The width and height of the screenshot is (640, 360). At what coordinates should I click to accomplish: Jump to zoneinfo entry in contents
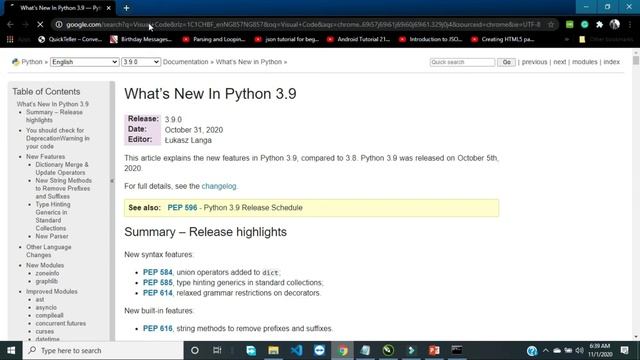[47, 273]
